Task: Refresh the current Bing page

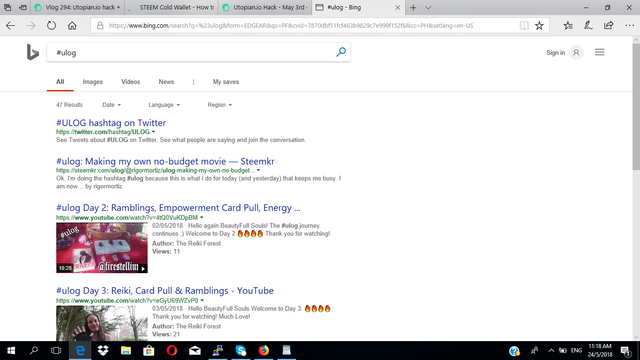Action: (x=51, y=25)
